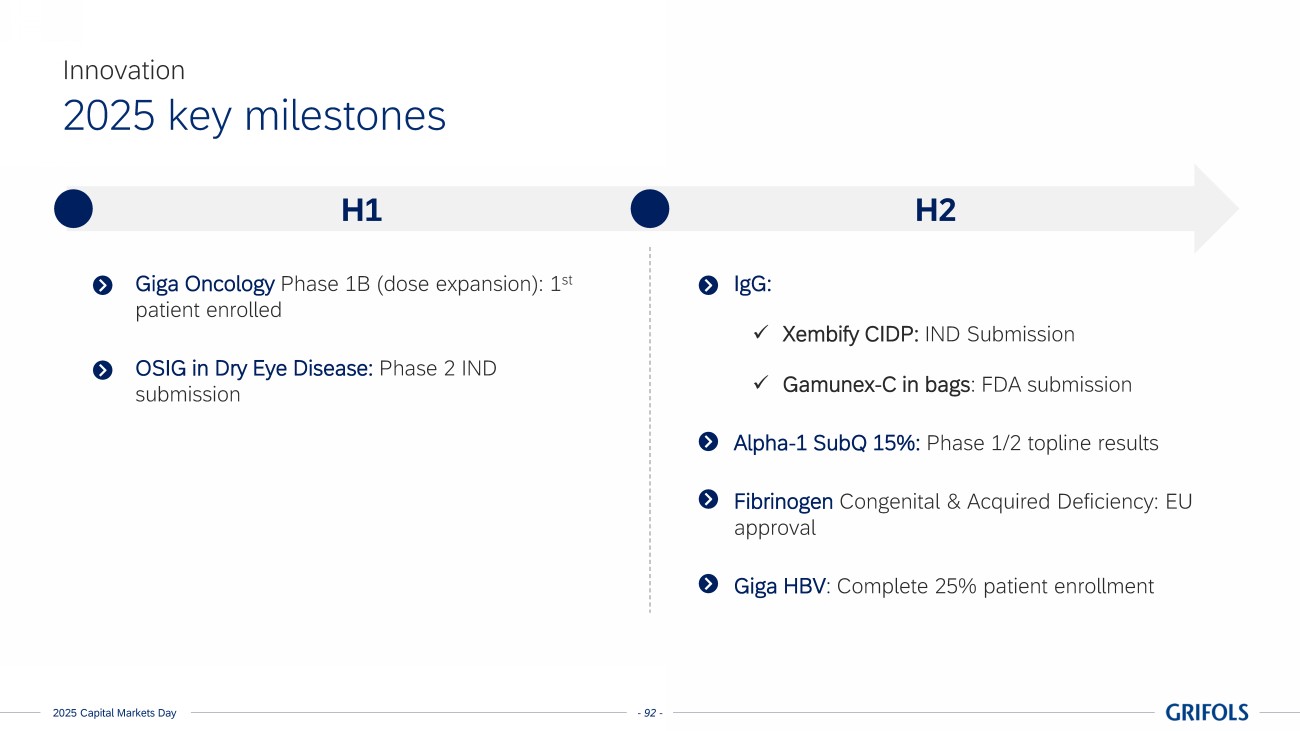
Task: Click the checkmark beside Gamunex-C in bags
Action: point(760,383)
